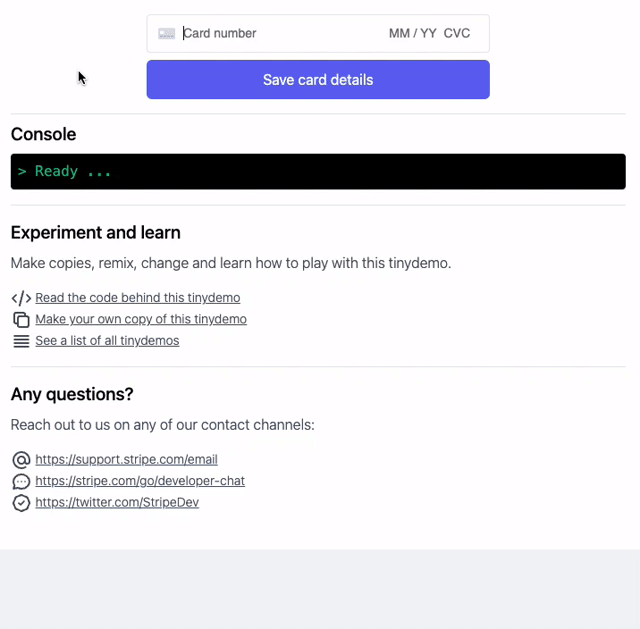
Task: Click the list lines icon beside See a list
Action: (21, 341)
